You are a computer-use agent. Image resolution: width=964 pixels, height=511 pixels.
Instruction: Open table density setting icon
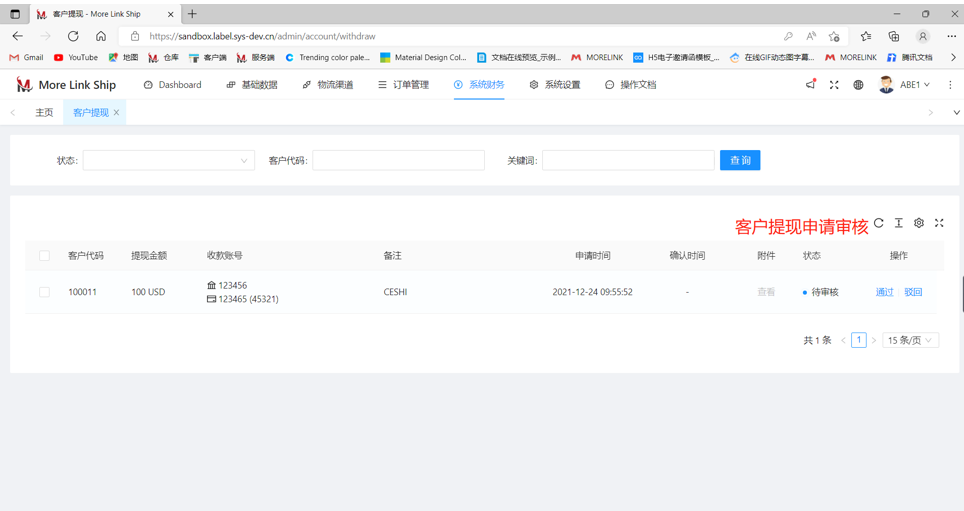point(899,223)
